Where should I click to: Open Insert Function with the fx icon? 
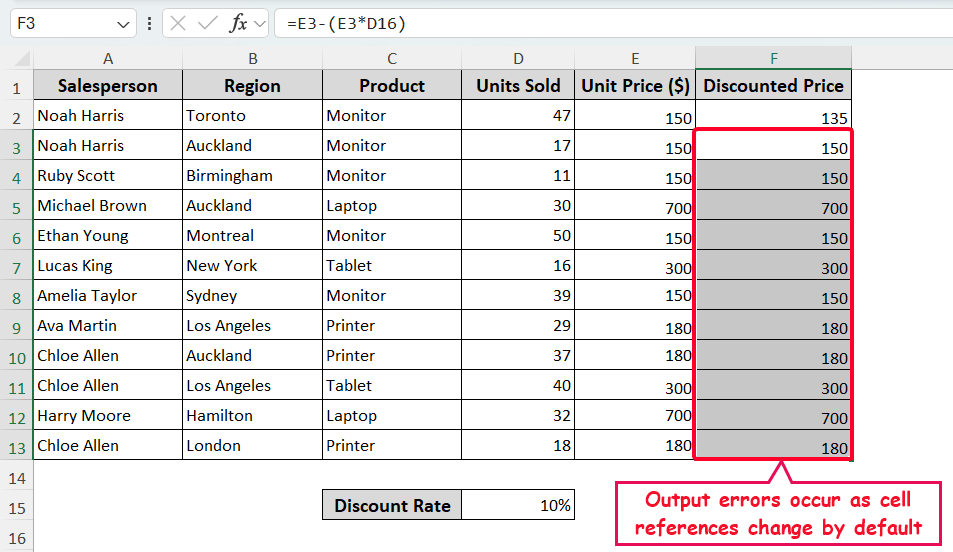[238, 23]
